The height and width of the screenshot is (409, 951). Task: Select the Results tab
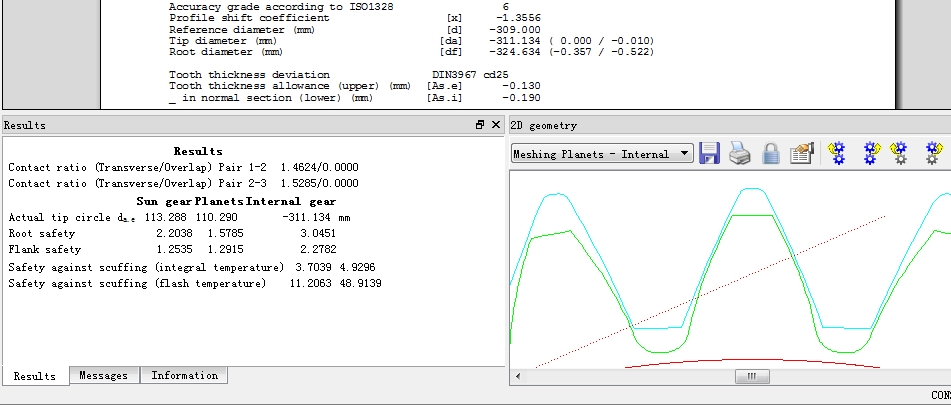coord(35,376)
